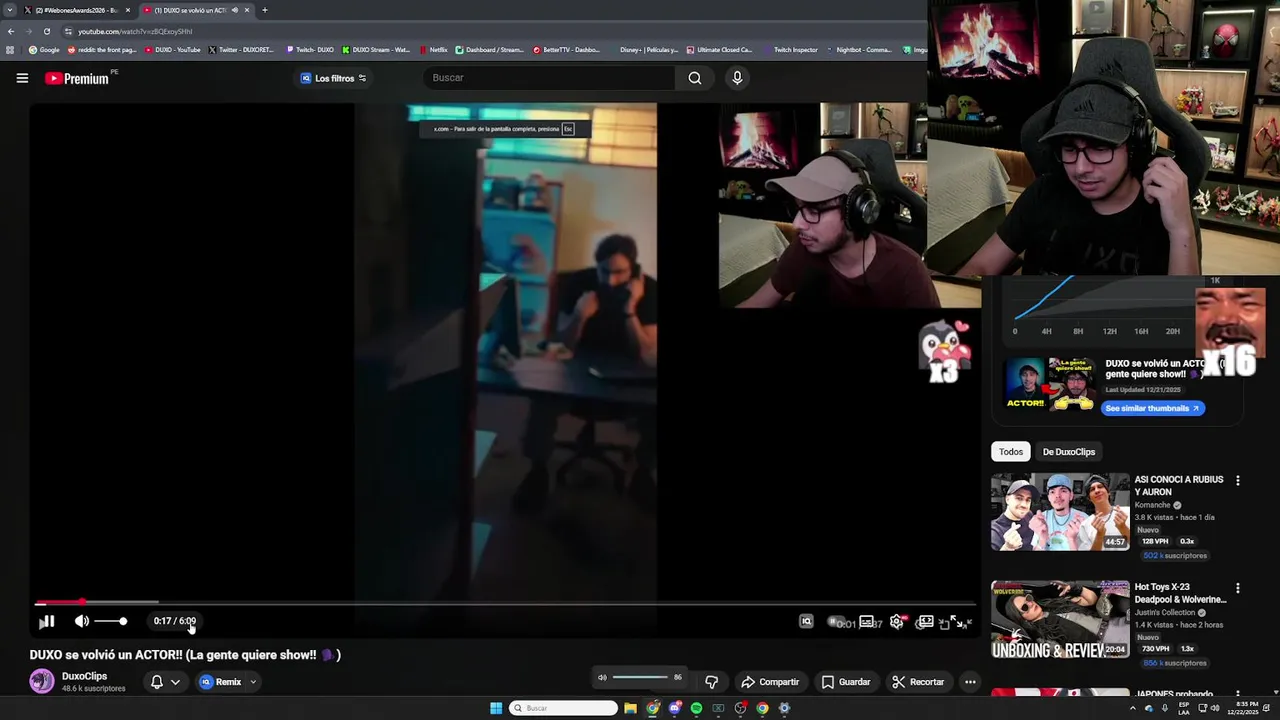
Task: Click the notification bell for DuxoClips
Action: point(157,682)
